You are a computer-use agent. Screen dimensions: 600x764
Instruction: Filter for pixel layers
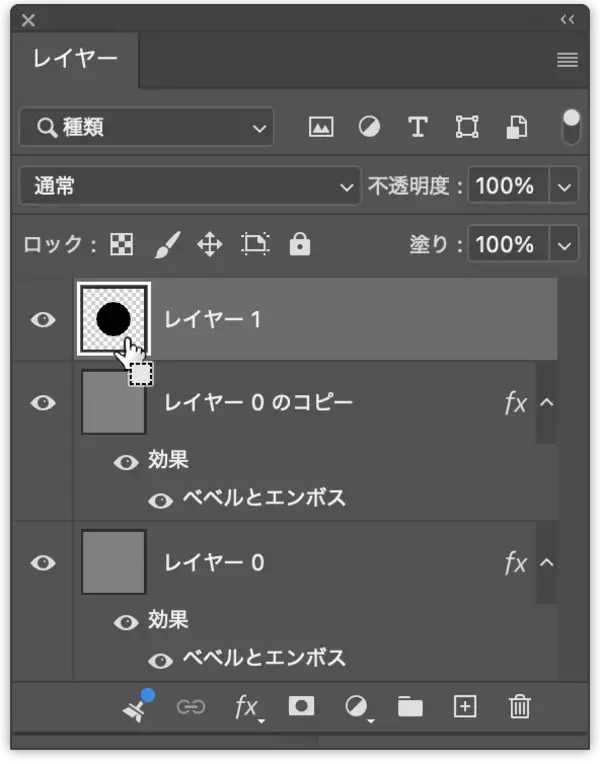click(x=321, y=128)
